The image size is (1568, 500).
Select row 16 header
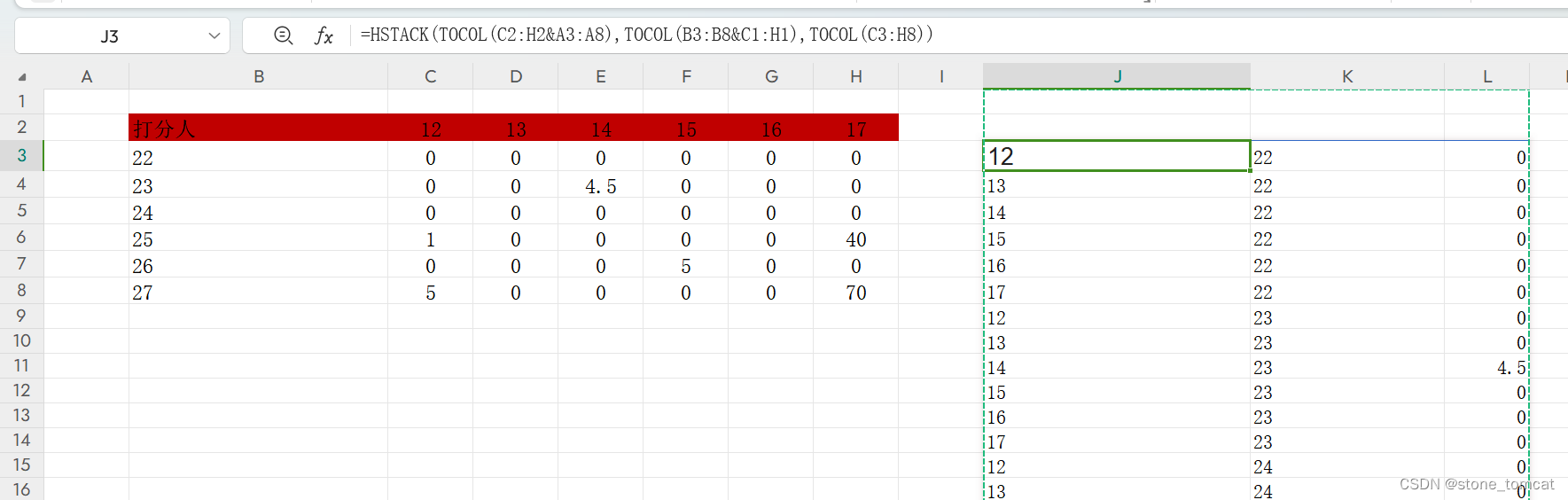(22, 489)
